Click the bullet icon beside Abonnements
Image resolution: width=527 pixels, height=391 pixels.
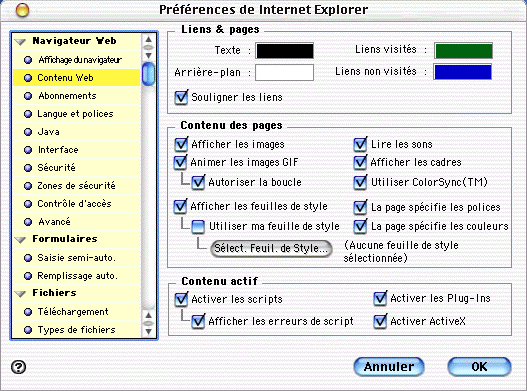point(28,96)
